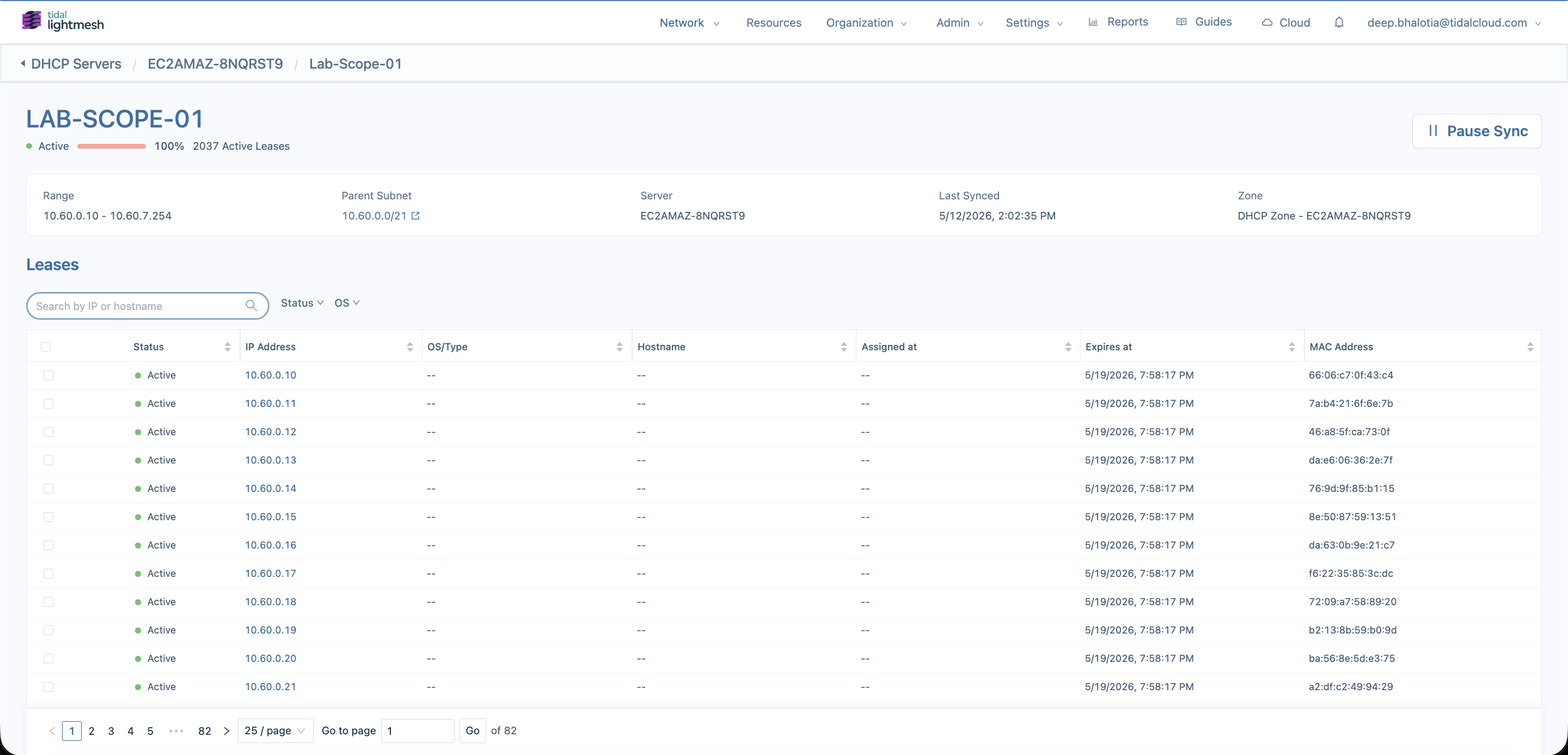This screenshot has width=1568, height=755.
Task: Open the parent subnet external link icon
Action: [x=416, y=216]
